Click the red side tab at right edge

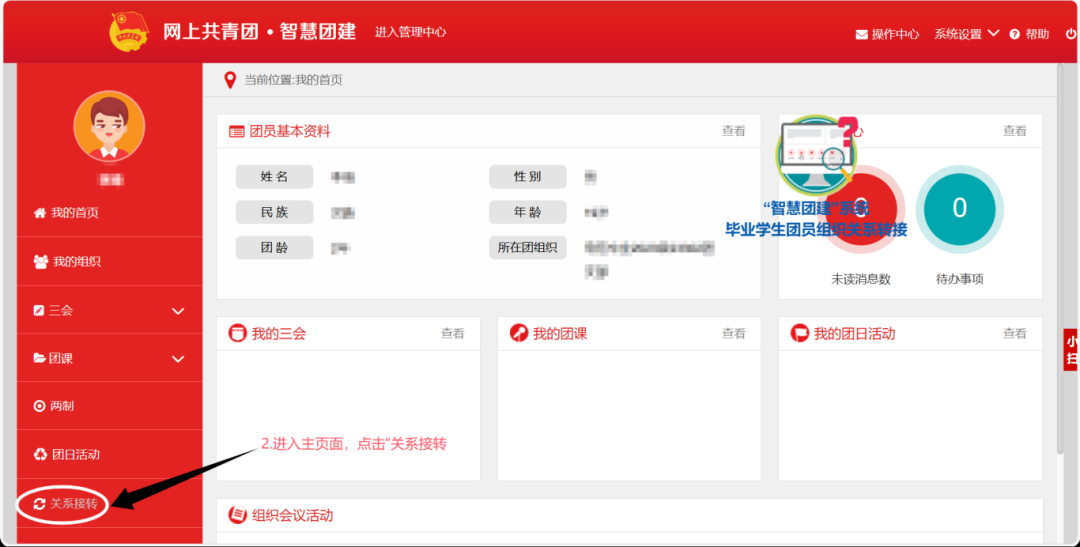point(1072,350)
